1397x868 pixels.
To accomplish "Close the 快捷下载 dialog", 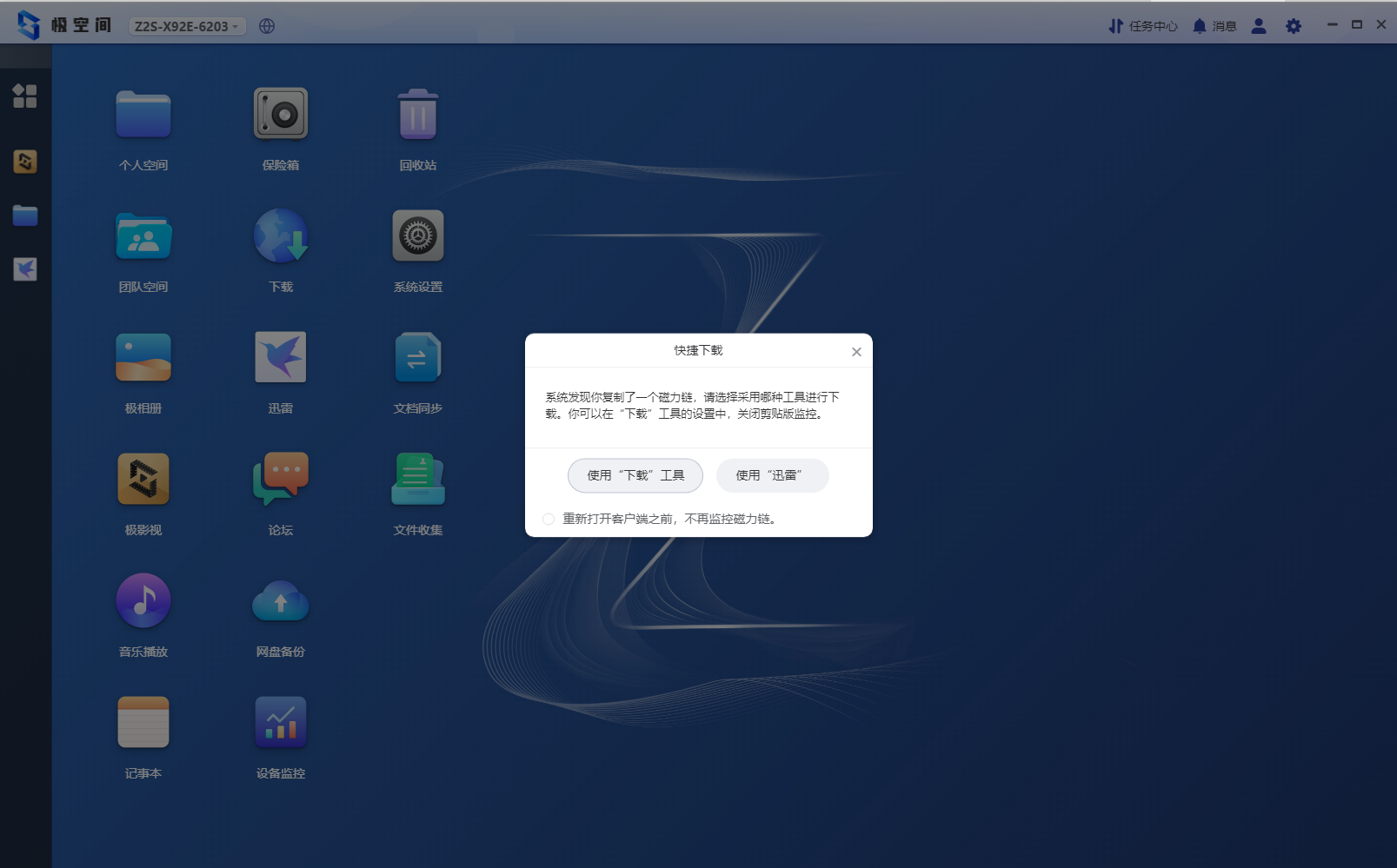I will pyautogui.click(x=856, y=352).
